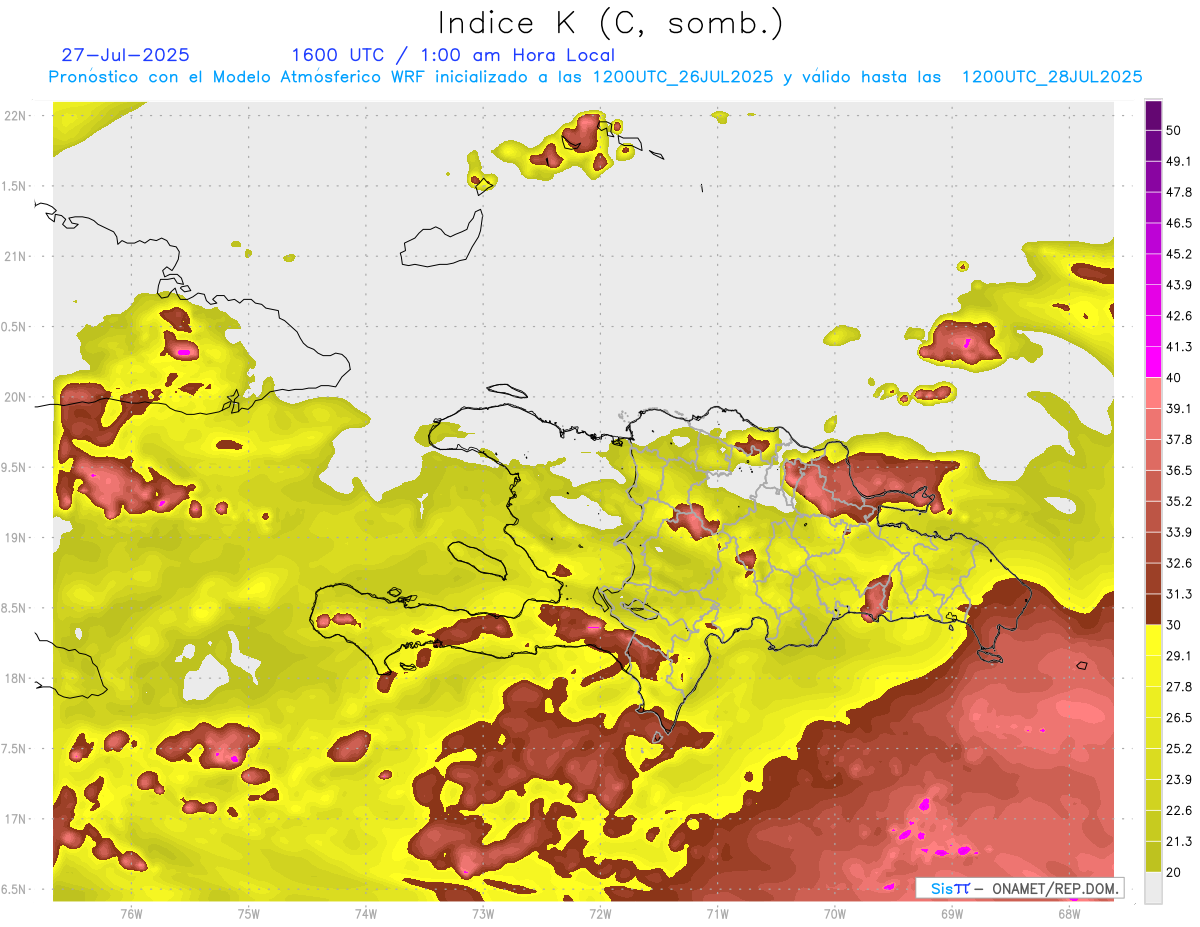The image size is (1200, 927).
Task: Click the colorbar value '35.2'
Action: [x=1179, y=501]
